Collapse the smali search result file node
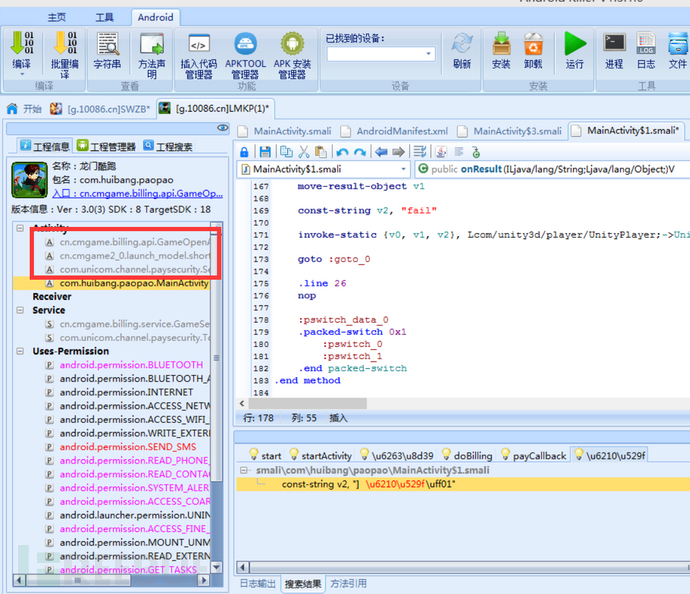Screen dimensions: 690x594 coord(243,470)
